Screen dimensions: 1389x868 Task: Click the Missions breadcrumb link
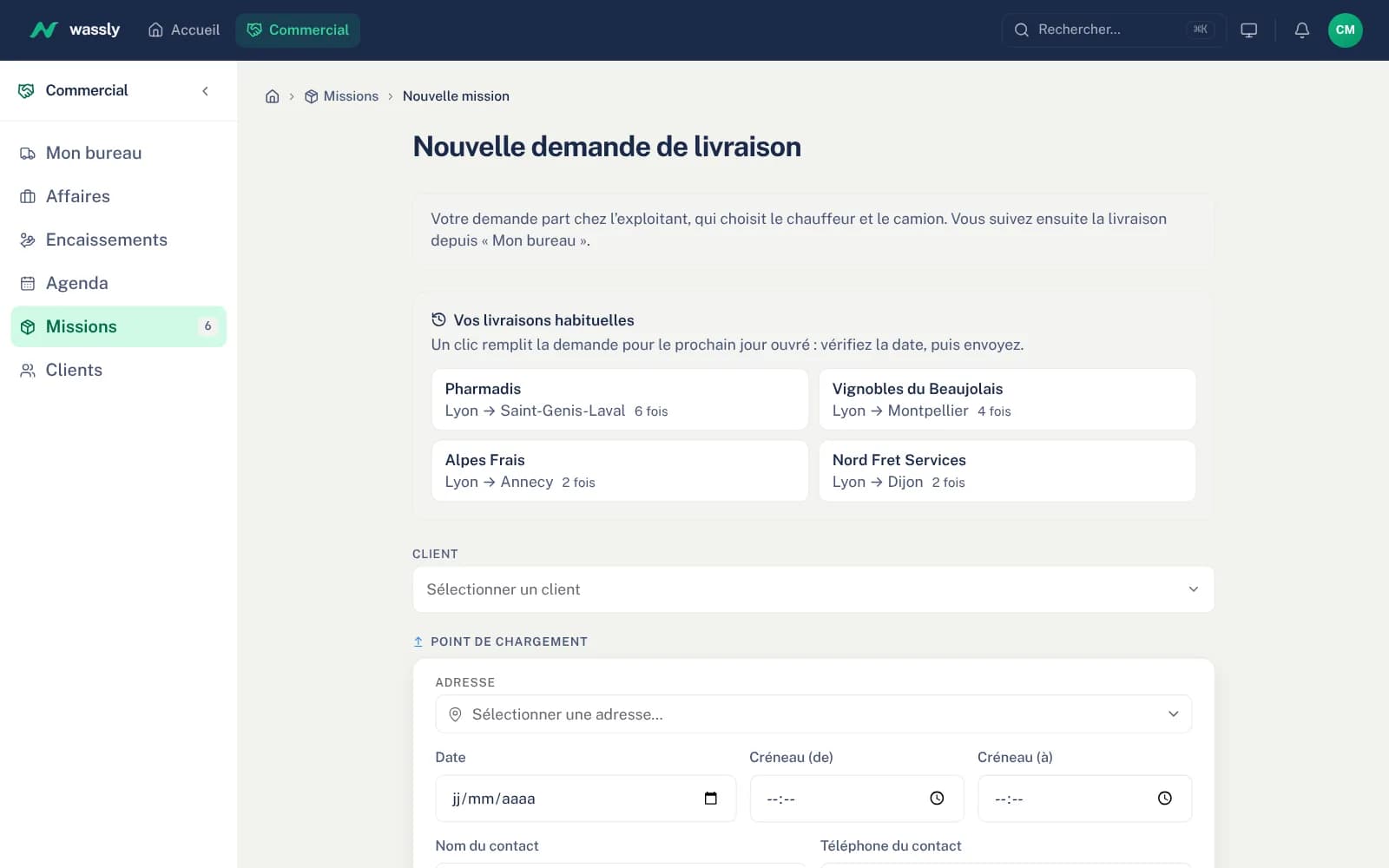[341, 96]
